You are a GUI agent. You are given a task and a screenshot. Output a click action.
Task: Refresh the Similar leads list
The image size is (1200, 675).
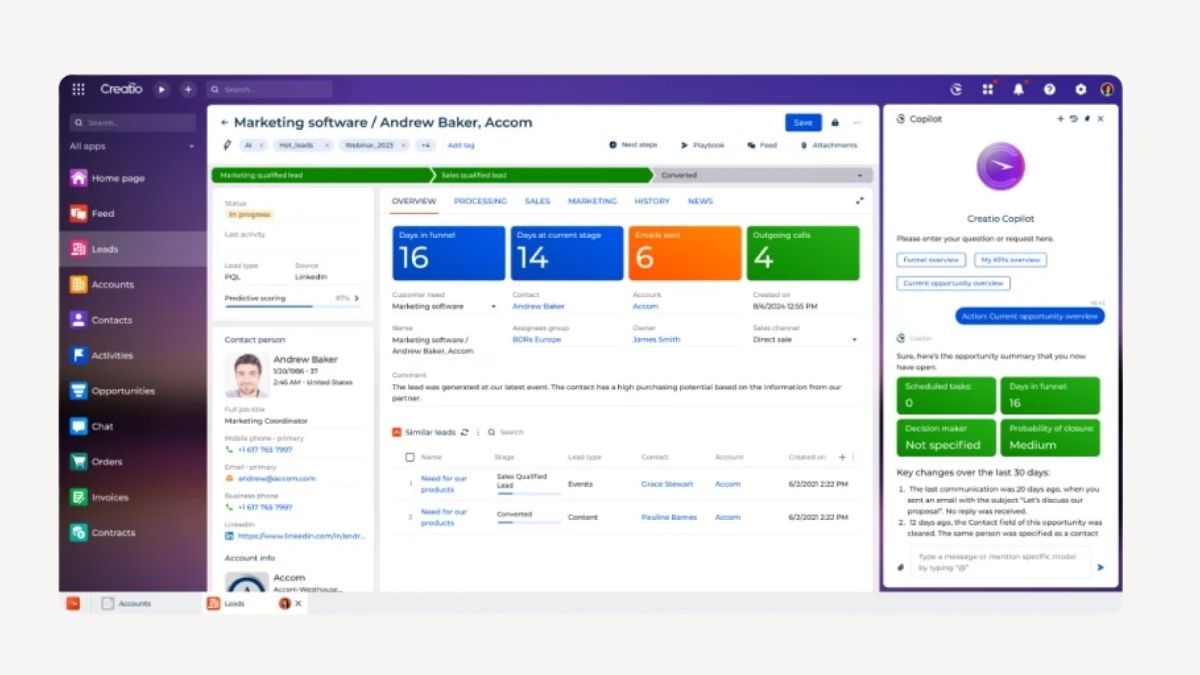464,432
